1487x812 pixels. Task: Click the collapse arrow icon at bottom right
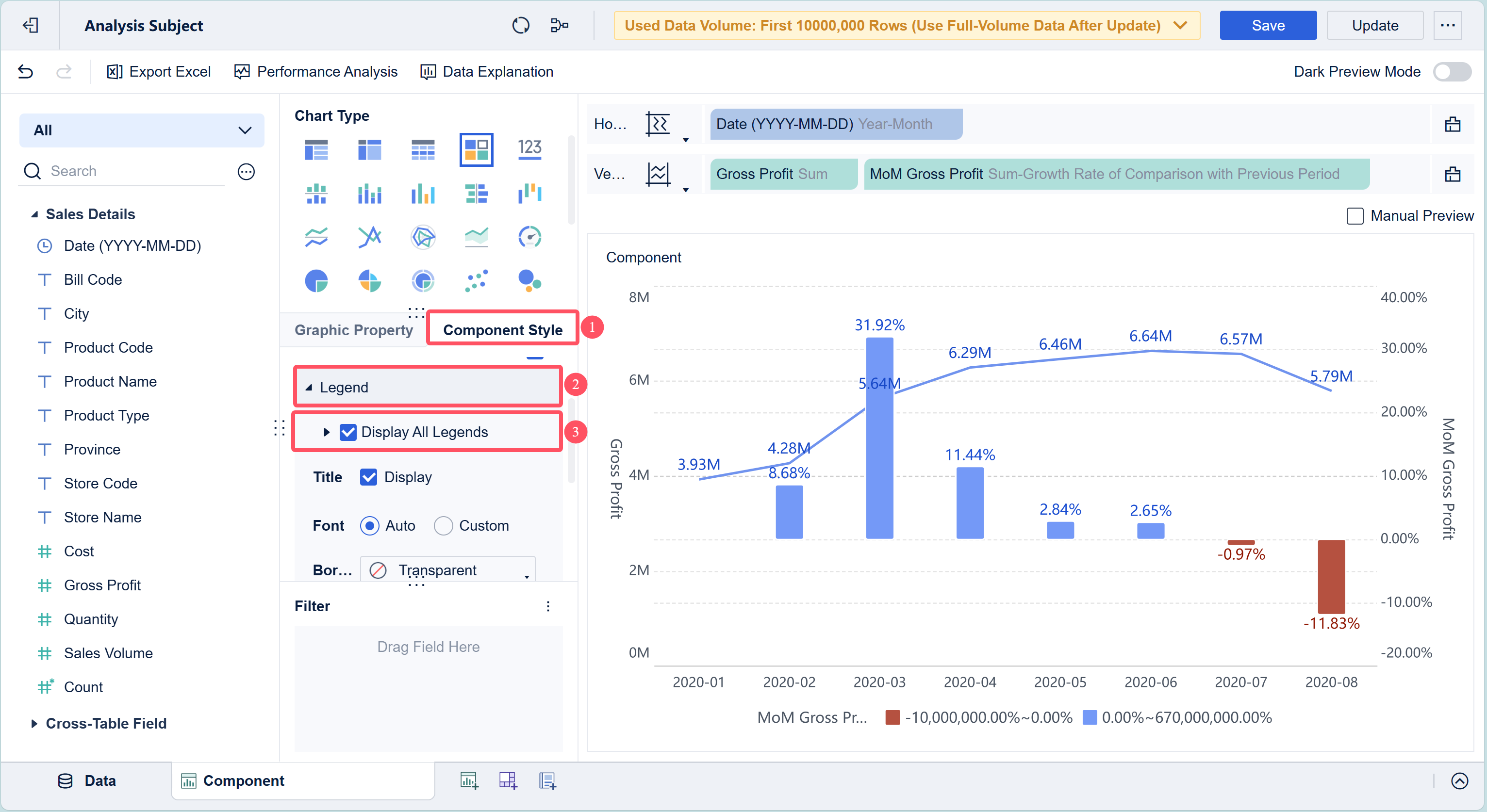click(1459, 781)
